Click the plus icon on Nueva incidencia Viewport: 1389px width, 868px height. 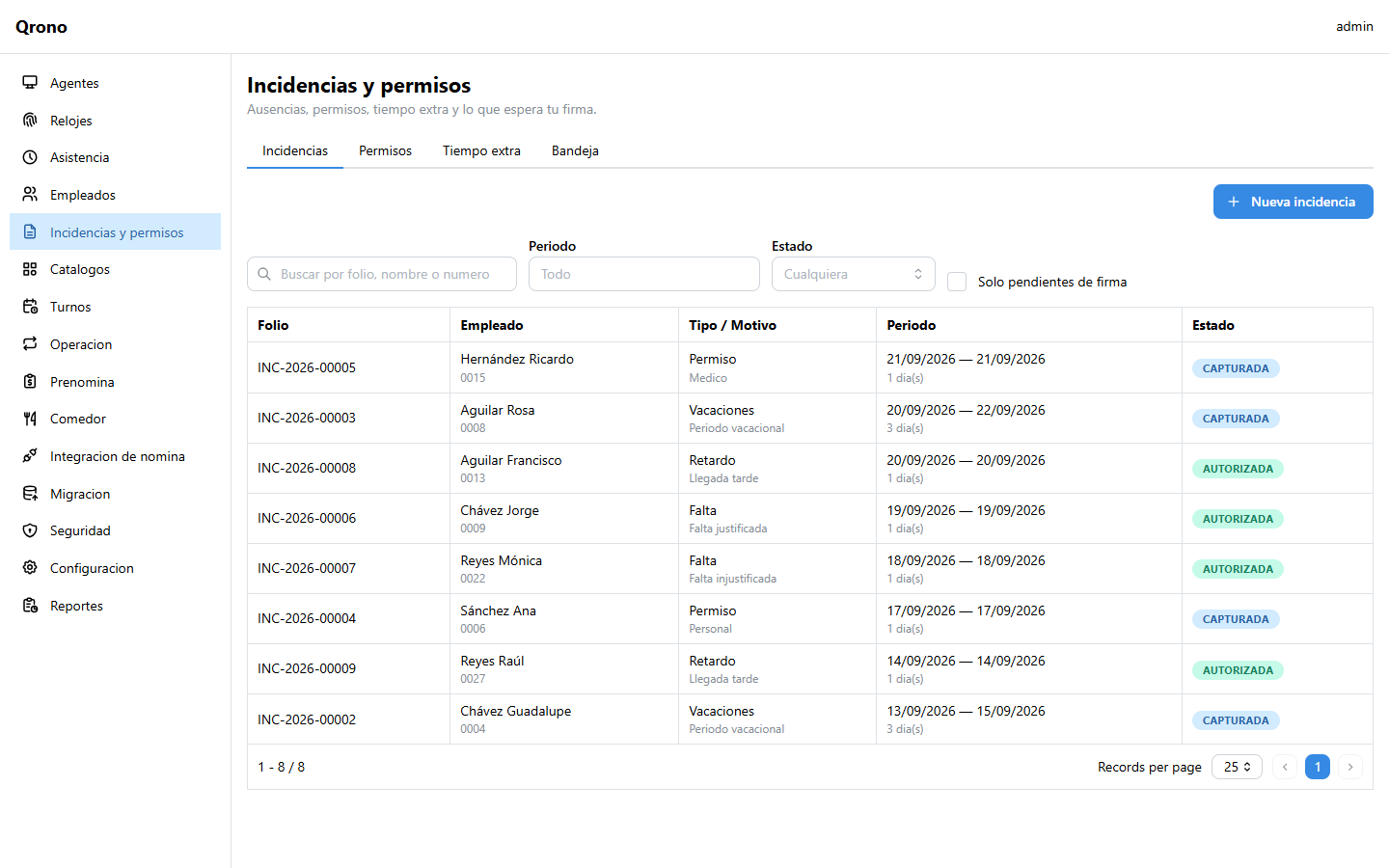click(x=1234, y=202)
